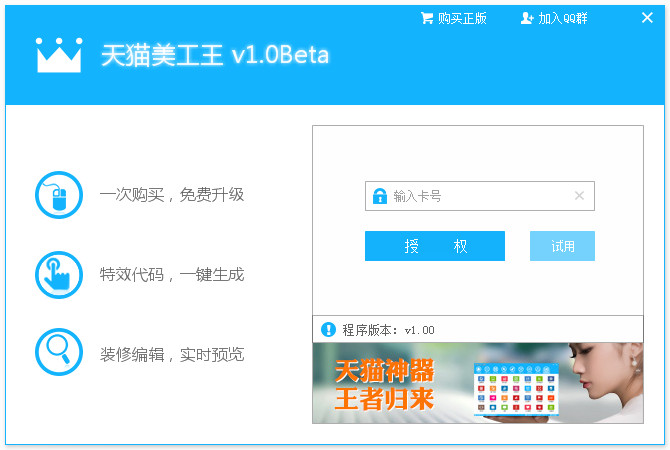Click the 一次购买，免费升级 label
Viewport: 670px width, 450px height.
172,195
